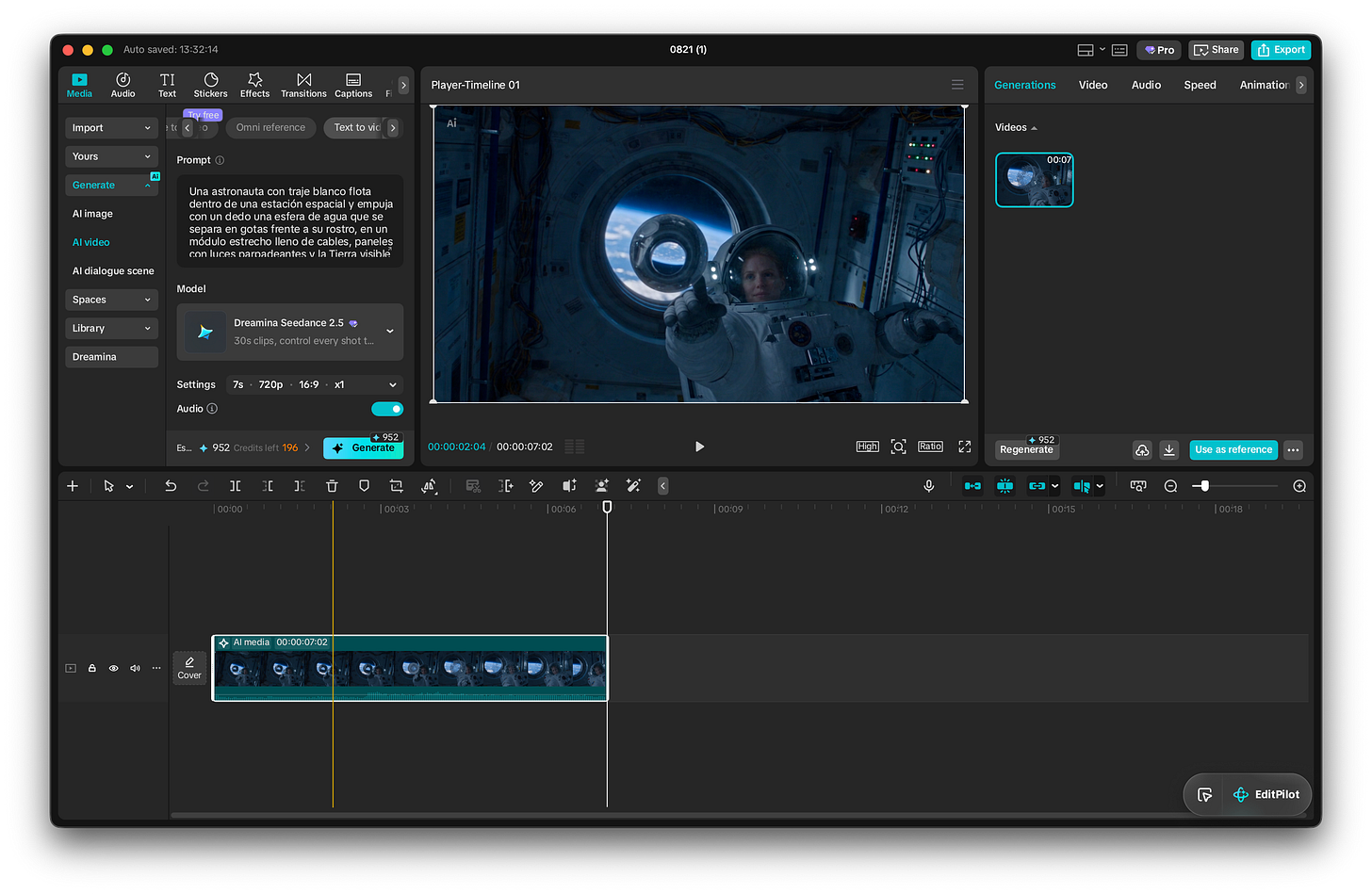Open the Effects tab
The image size is (1372, 894).
pyautogui.click(x=254, y=85)
